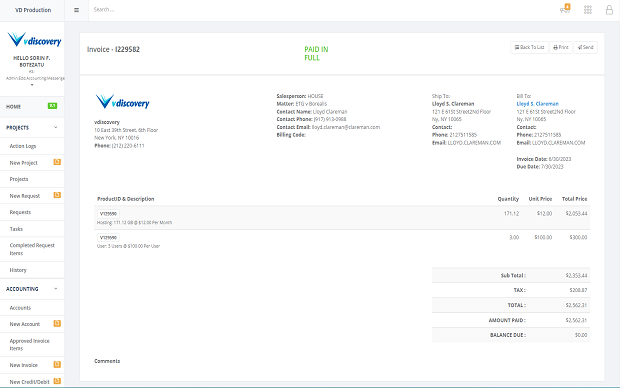
Task: Click the Comments heading
Action: (x=107, y=361)
